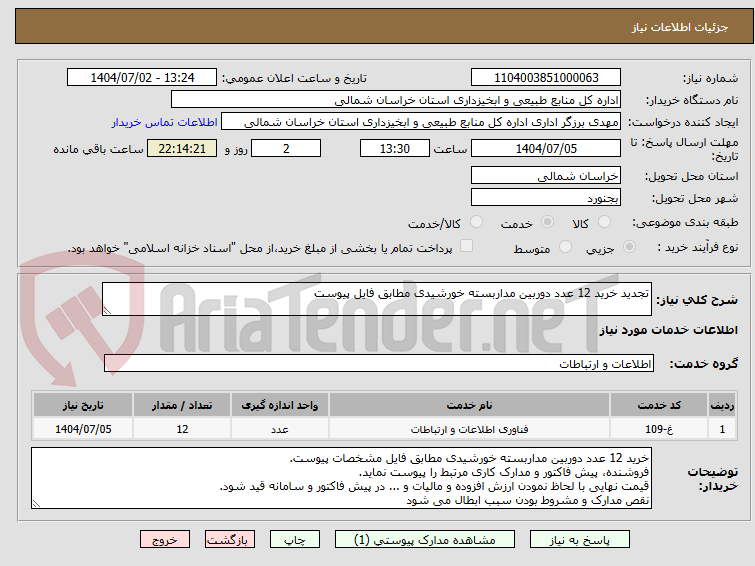Click the remaining time field 22:14:21
Viewport: 755px width, 566px height.
coord(182,148)
